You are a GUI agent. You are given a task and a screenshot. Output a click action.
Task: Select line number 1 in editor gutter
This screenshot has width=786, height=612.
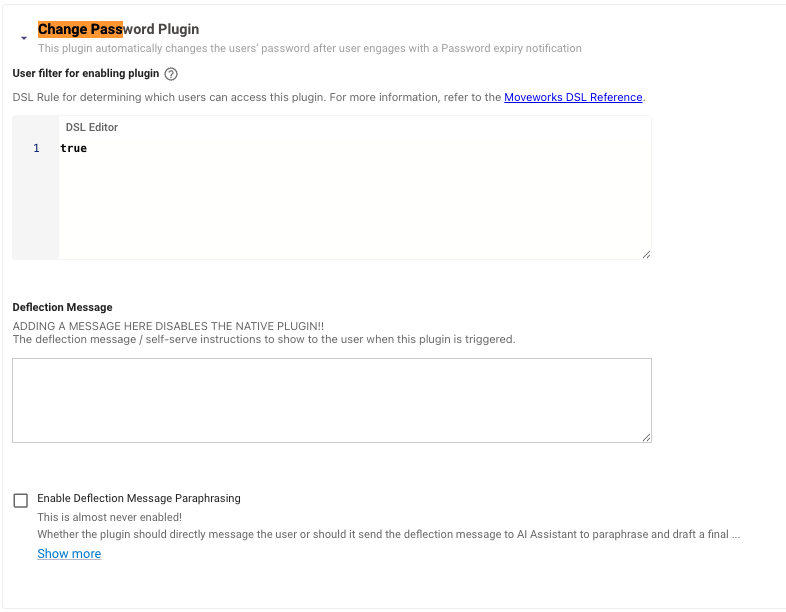tap(36, 148)
